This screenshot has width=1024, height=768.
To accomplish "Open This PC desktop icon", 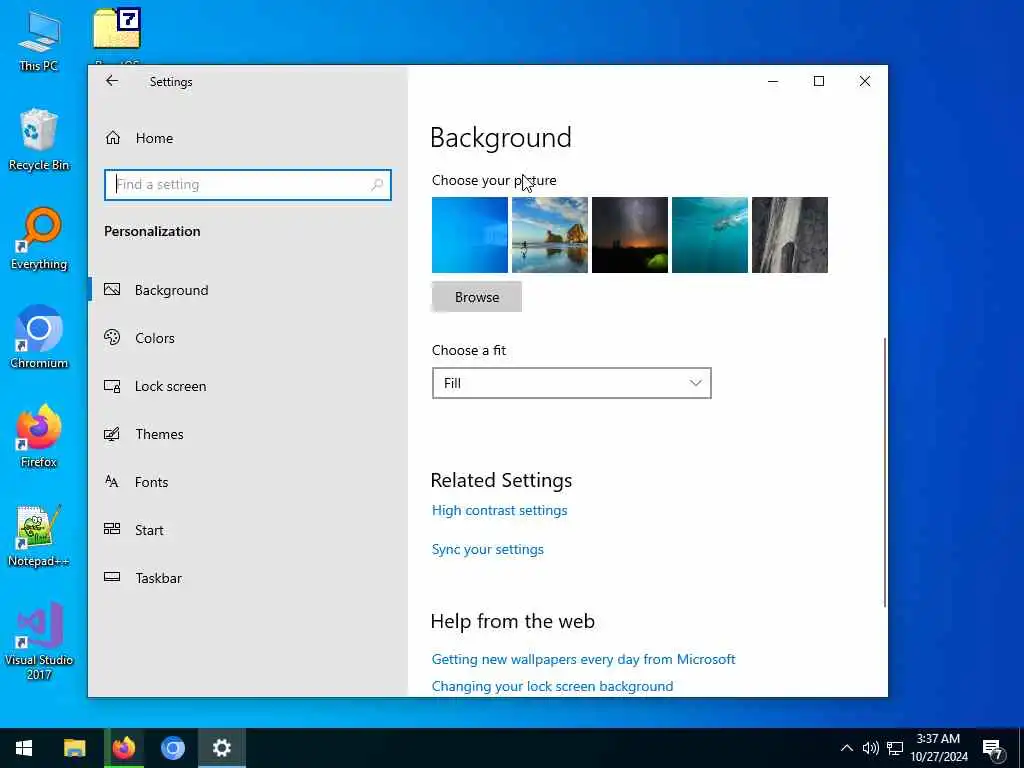I will click(x=39, y=40).
